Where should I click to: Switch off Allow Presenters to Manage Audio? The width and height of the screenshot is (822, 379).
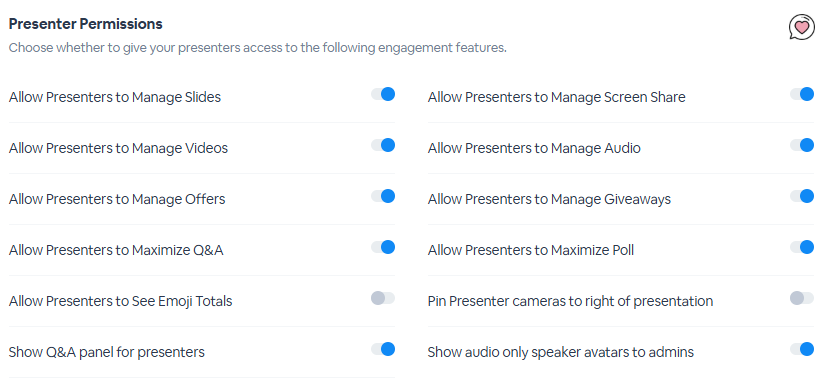[802, 145]
